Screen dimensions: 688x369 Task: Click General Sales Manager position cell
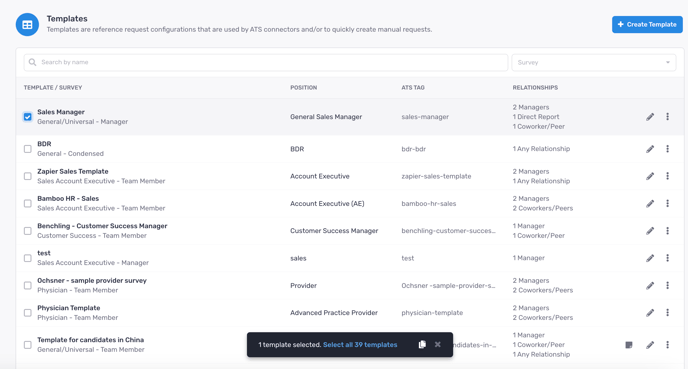[x=326, y=117]
